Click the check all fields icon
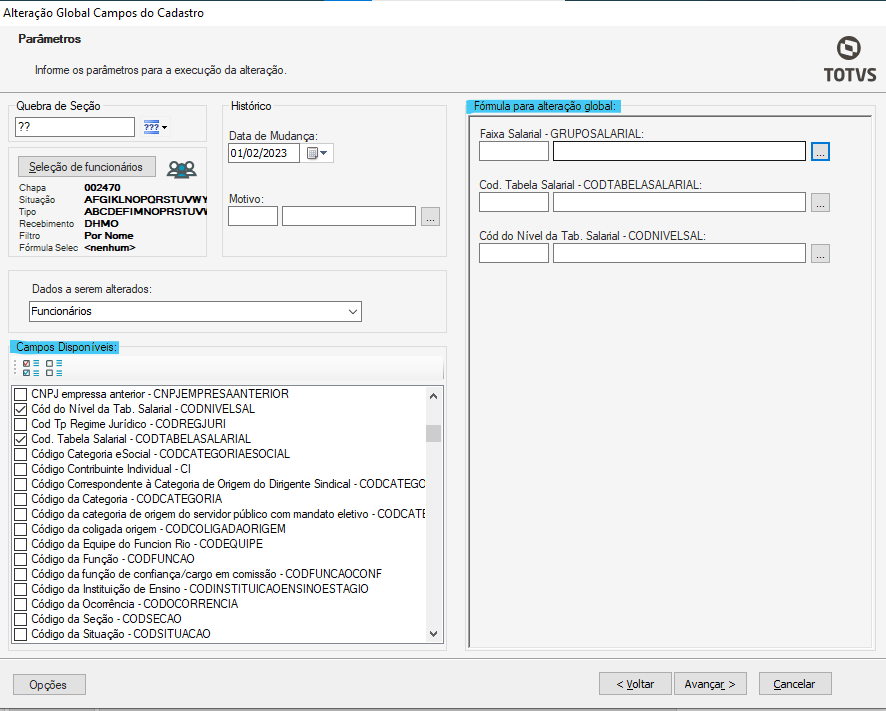This screenshot has height=711, width=886. click(31, 367)
